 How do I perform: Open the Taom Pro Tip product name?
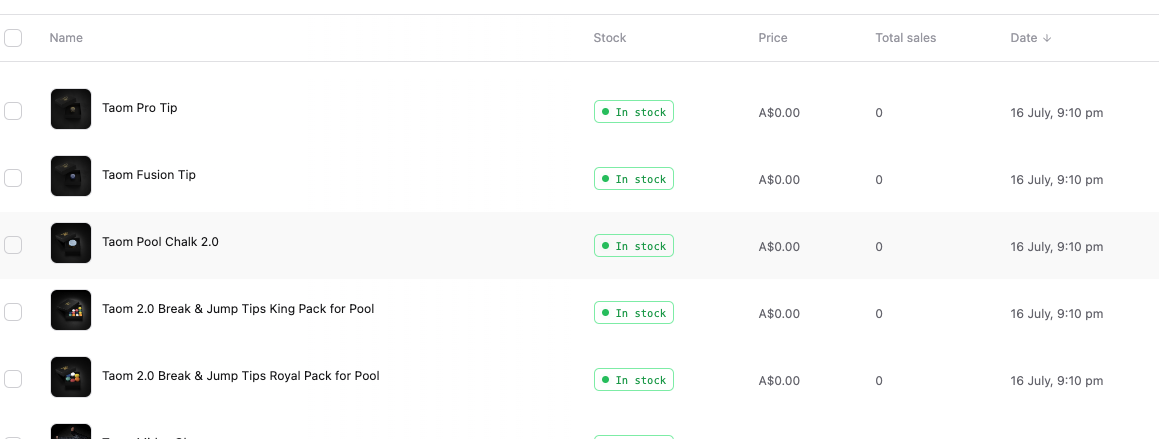[140, 108]
